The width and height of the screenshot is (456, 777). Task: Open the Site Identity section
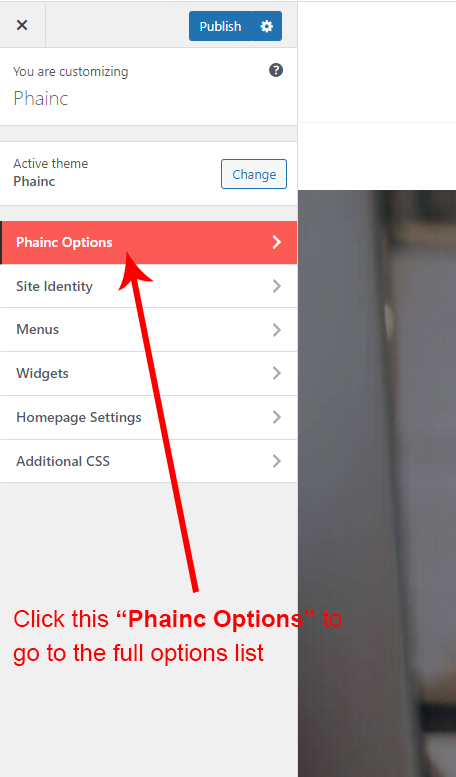click(149, 286)
